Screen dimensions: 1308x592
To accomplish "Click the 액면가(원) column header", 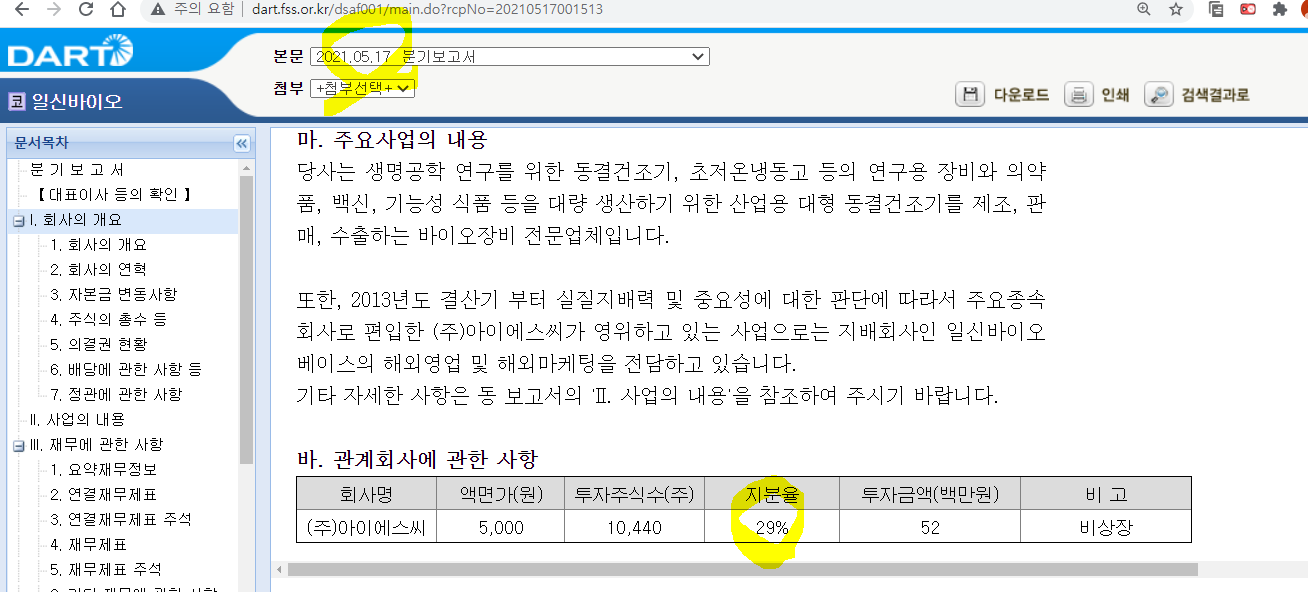I will (x=501, y=494).
